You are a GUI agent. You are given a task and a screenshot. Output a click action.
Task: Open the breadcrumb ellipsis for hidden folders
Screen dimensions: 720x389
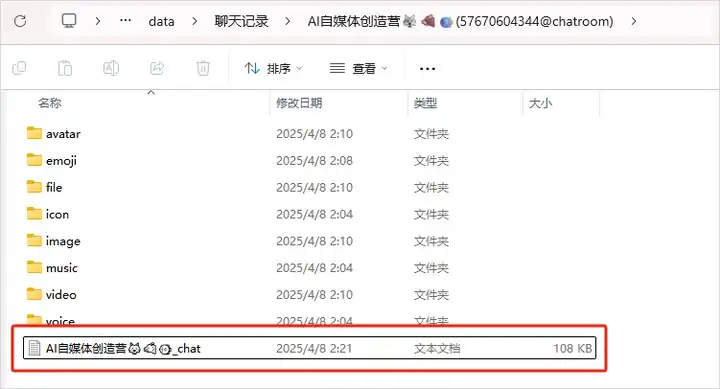[x=125, y=21]
